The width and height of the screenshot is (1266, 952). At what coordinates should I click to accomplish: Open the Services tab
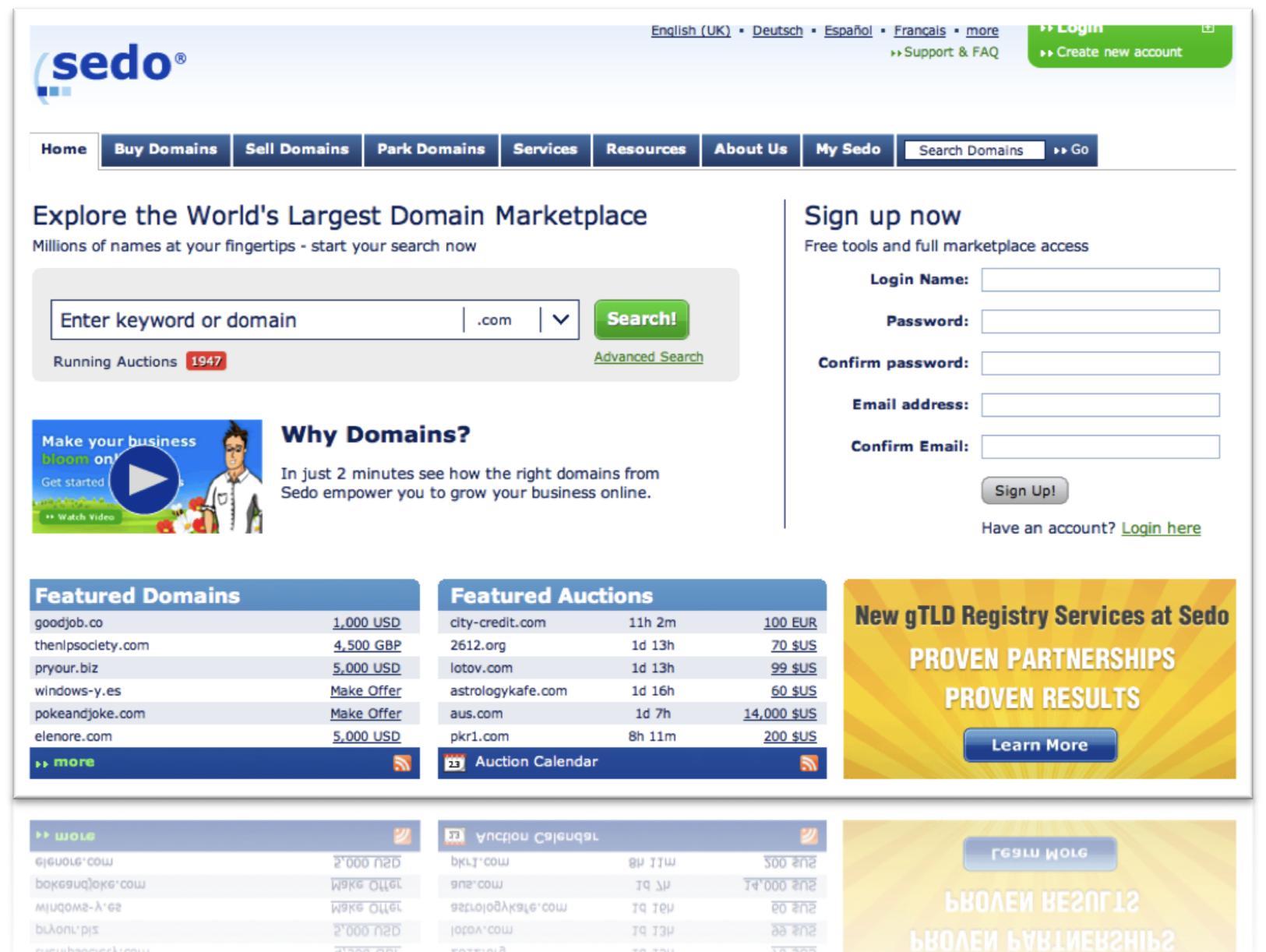pyautogui.click(x=545, y=150)
